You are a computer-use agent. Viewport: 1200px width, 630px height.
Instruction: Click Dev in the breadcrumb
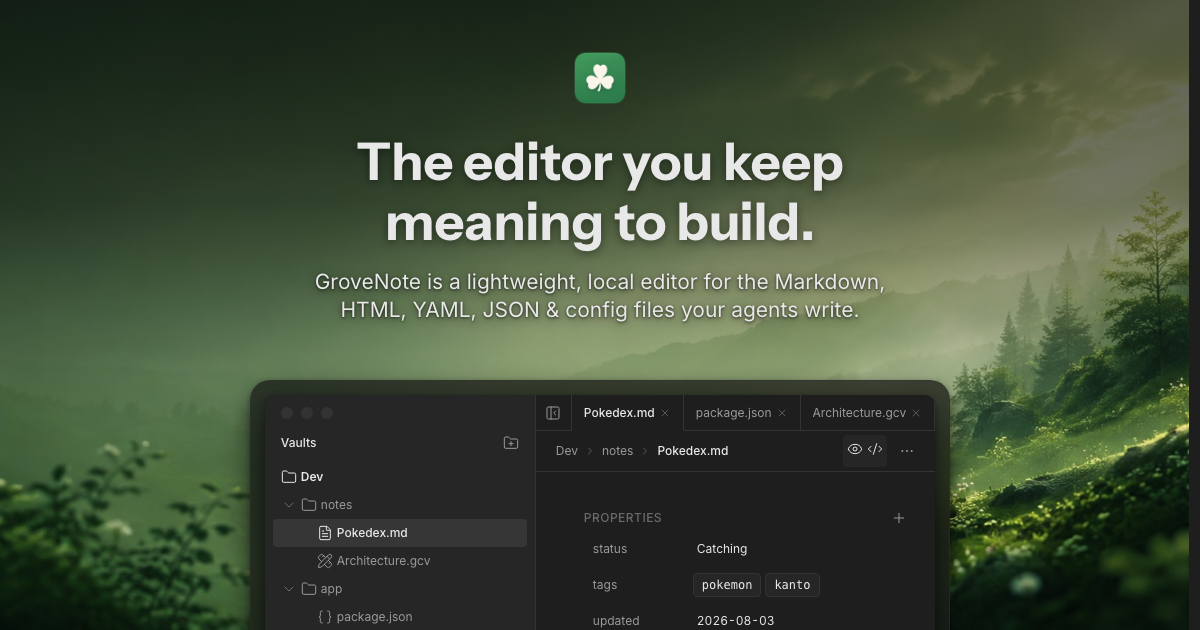click(x=567, y=451)
